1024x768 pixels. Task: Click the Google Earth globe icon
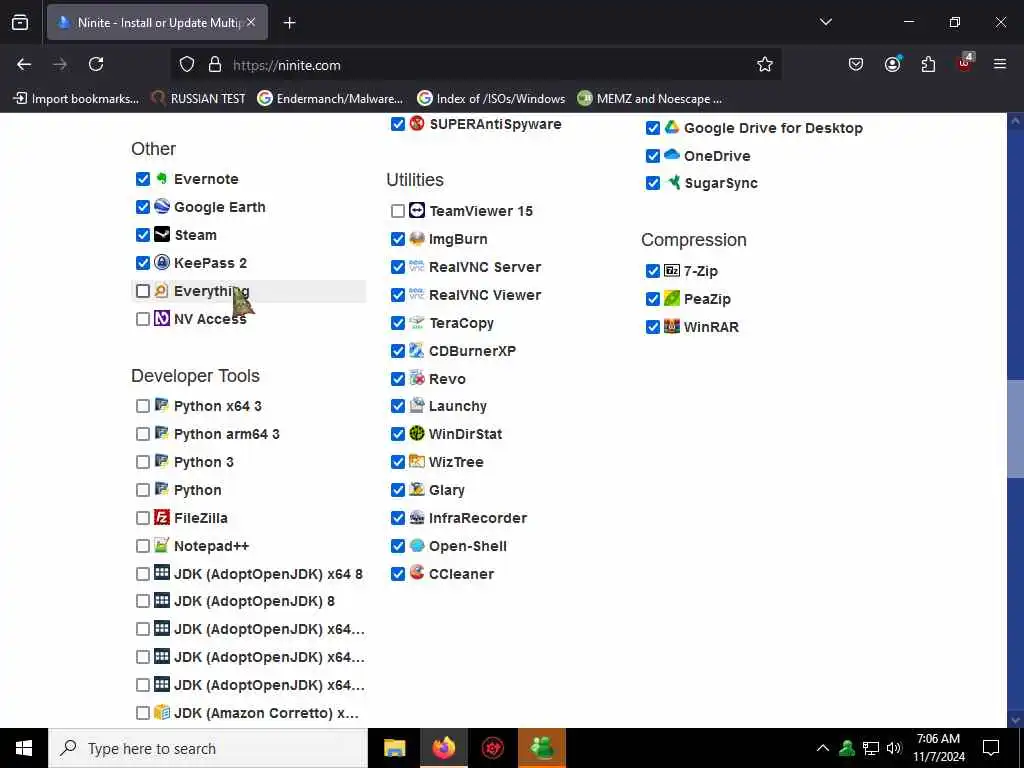[162, 206]
